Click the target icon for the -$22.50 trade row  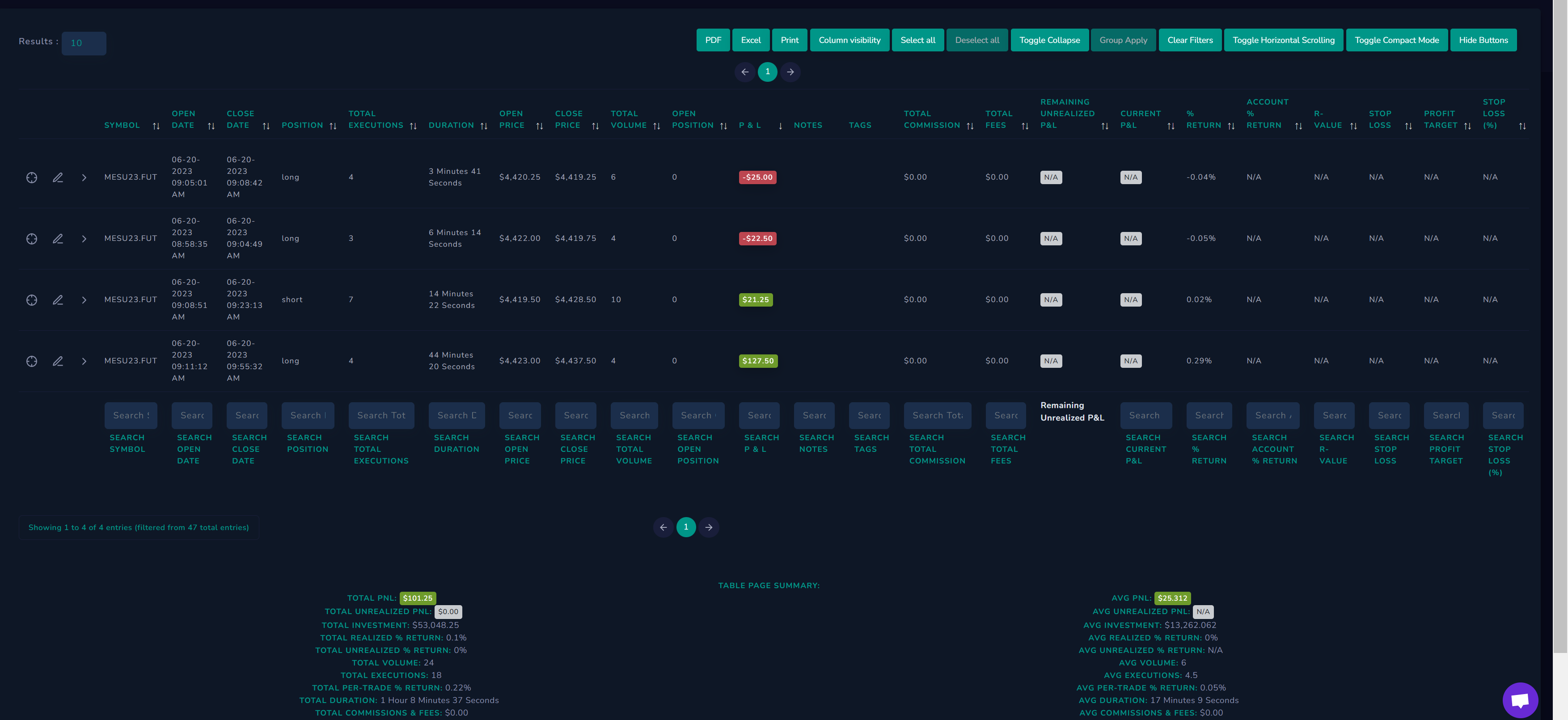pyautogui.click(x=32, y=239)
